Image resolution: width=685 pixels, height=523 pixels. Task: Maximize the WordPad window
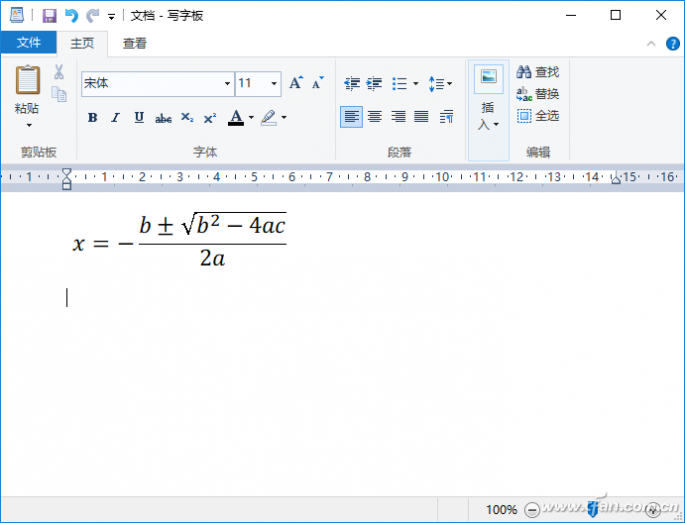(x=616, y=15)
